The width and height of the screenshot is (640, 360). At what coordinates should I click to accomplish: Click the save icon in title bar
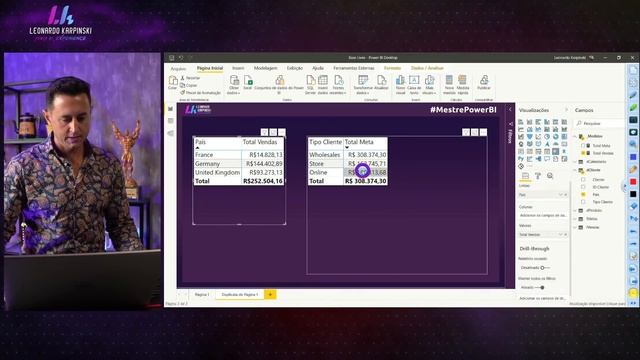(x=172, y=58)
